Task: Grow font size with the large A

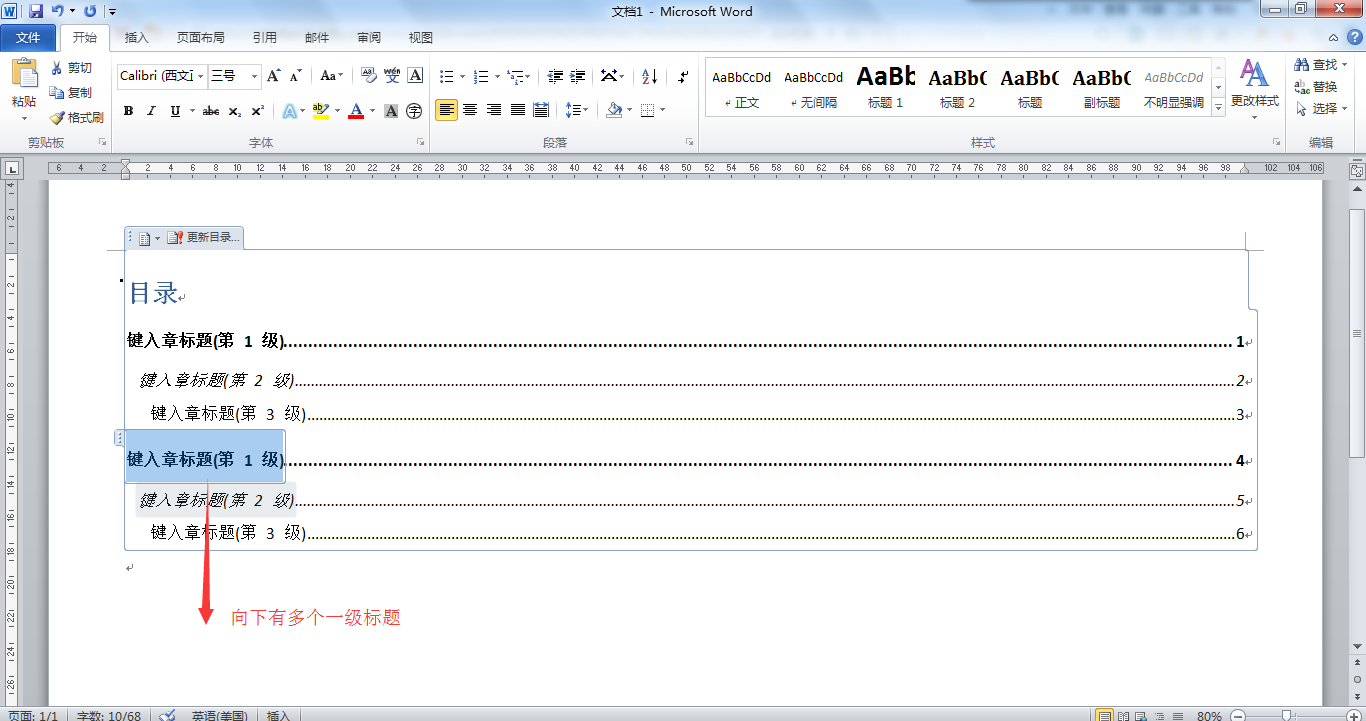Action: (274, 76)
